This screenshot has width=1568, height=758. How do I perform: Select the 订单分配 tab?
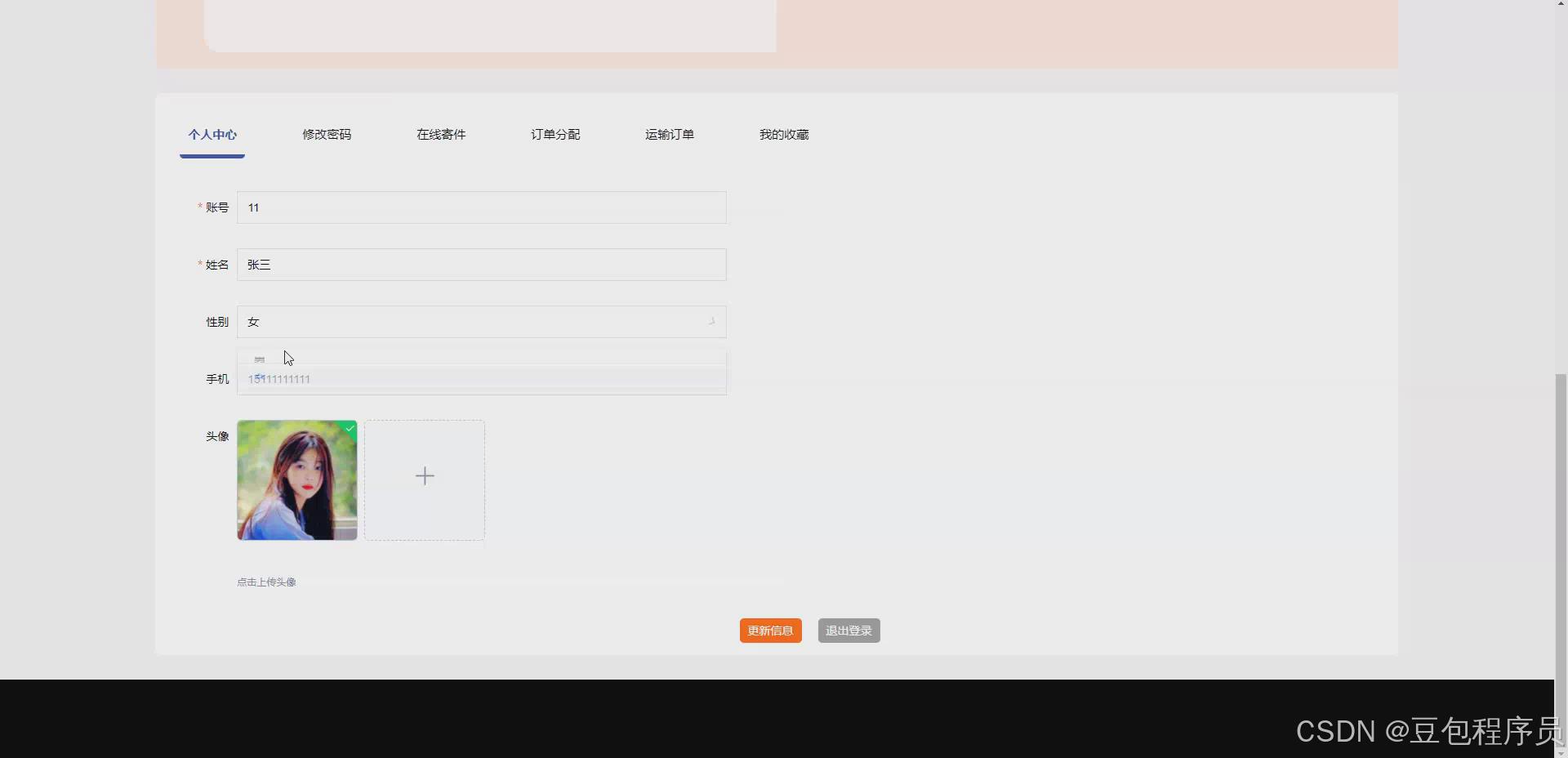[555, 135]
